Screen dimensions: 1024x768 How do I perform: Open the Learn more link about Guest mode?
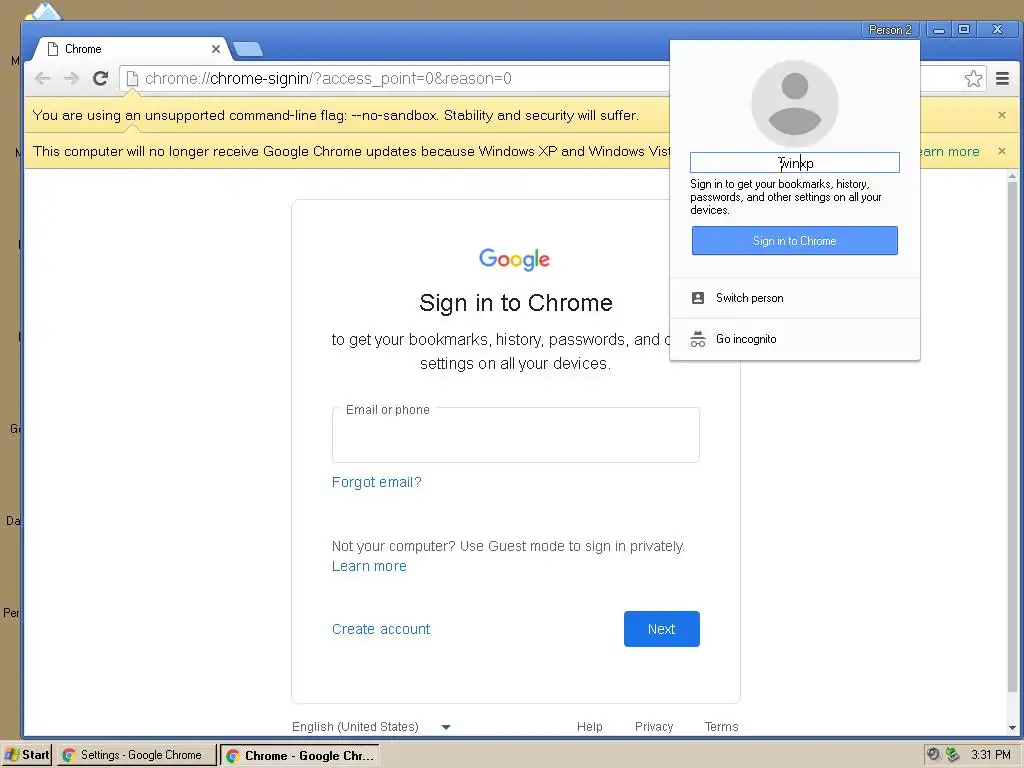(369, 566)
